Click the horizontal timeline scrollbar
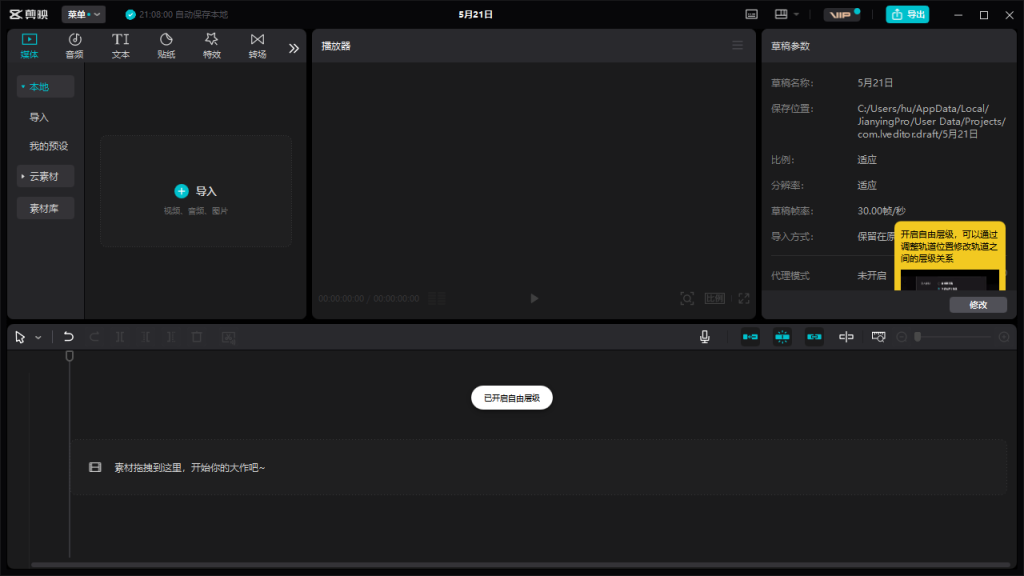The image size is (1024, 576). (x=520, y=565)
